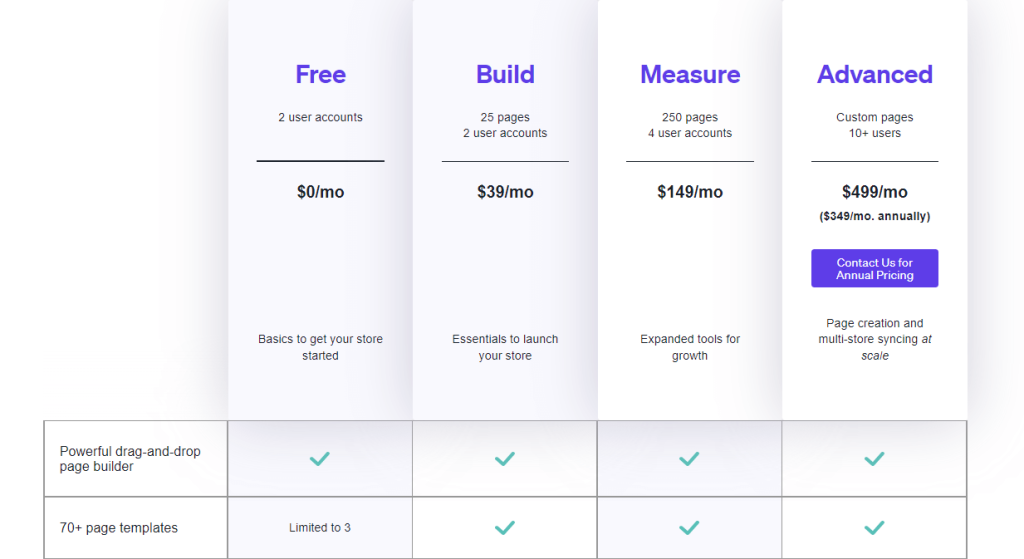Image resolution: width=1024 pixels, height=559 pixels.
Task: Click the $39/mo Build price
Action: 505,192
